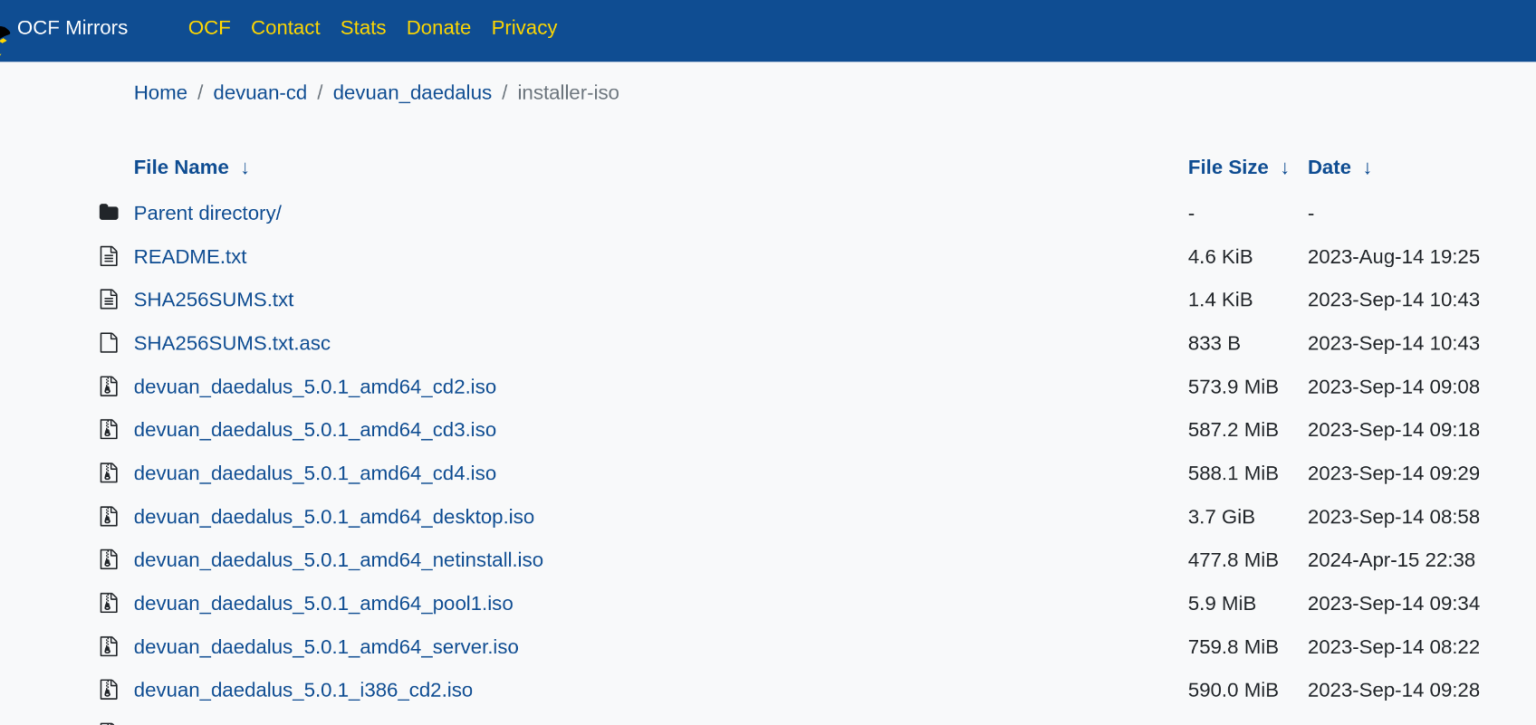The width and height of the screenshot is (1536, 725).
Task: Open the Stats page from the navbar
Action: 363,28
